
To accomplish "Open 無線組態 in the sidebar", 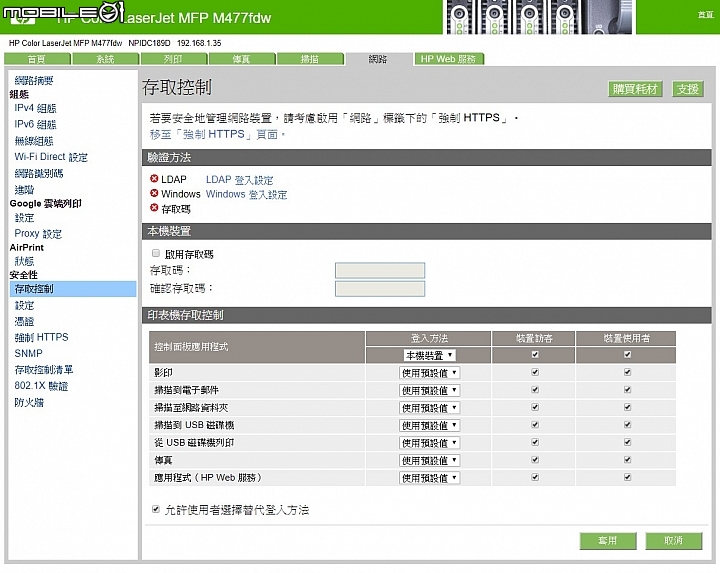I will (x=34, y=141).
